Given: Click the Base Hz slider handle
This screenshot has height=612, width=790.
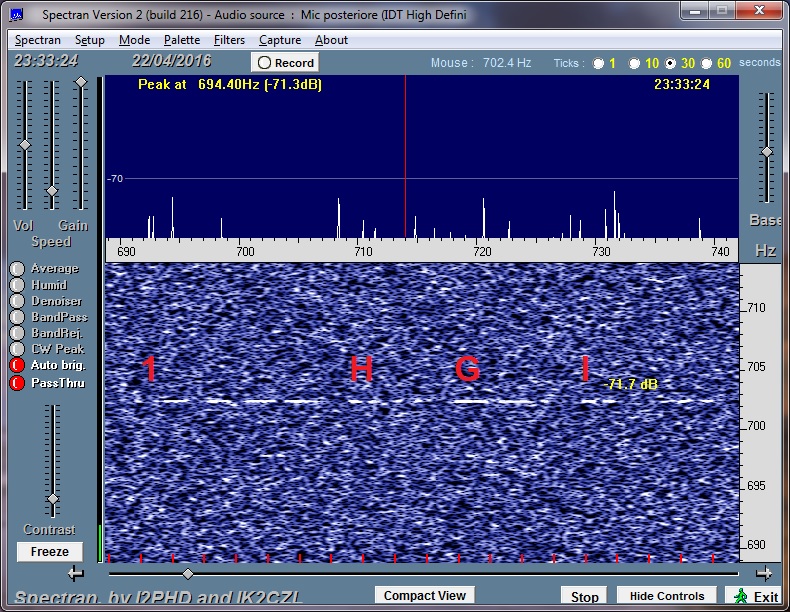Looking at the screenshot, I should click(767, 152).
